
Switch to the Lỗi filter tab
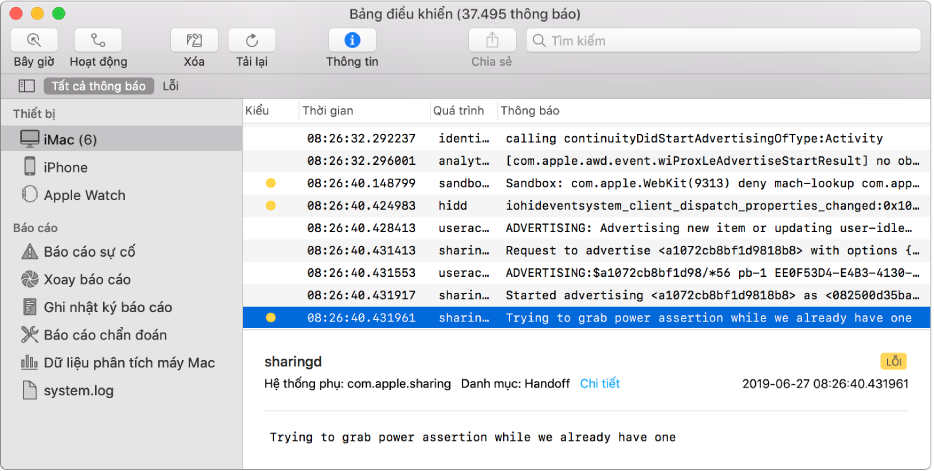(x=171, y=86)
